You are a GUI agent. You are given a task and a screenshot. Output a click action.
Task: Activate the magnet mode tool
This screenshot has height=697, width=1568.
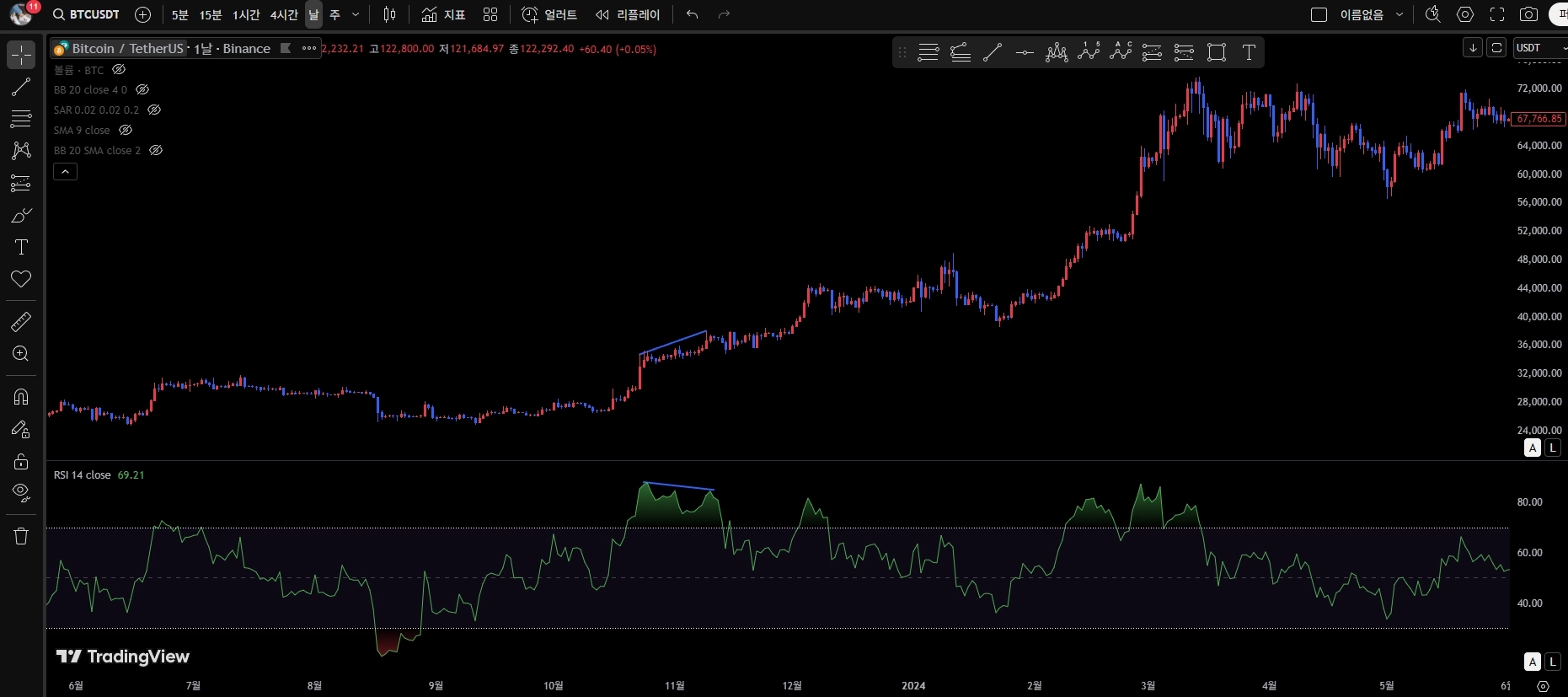coord(21,397)
